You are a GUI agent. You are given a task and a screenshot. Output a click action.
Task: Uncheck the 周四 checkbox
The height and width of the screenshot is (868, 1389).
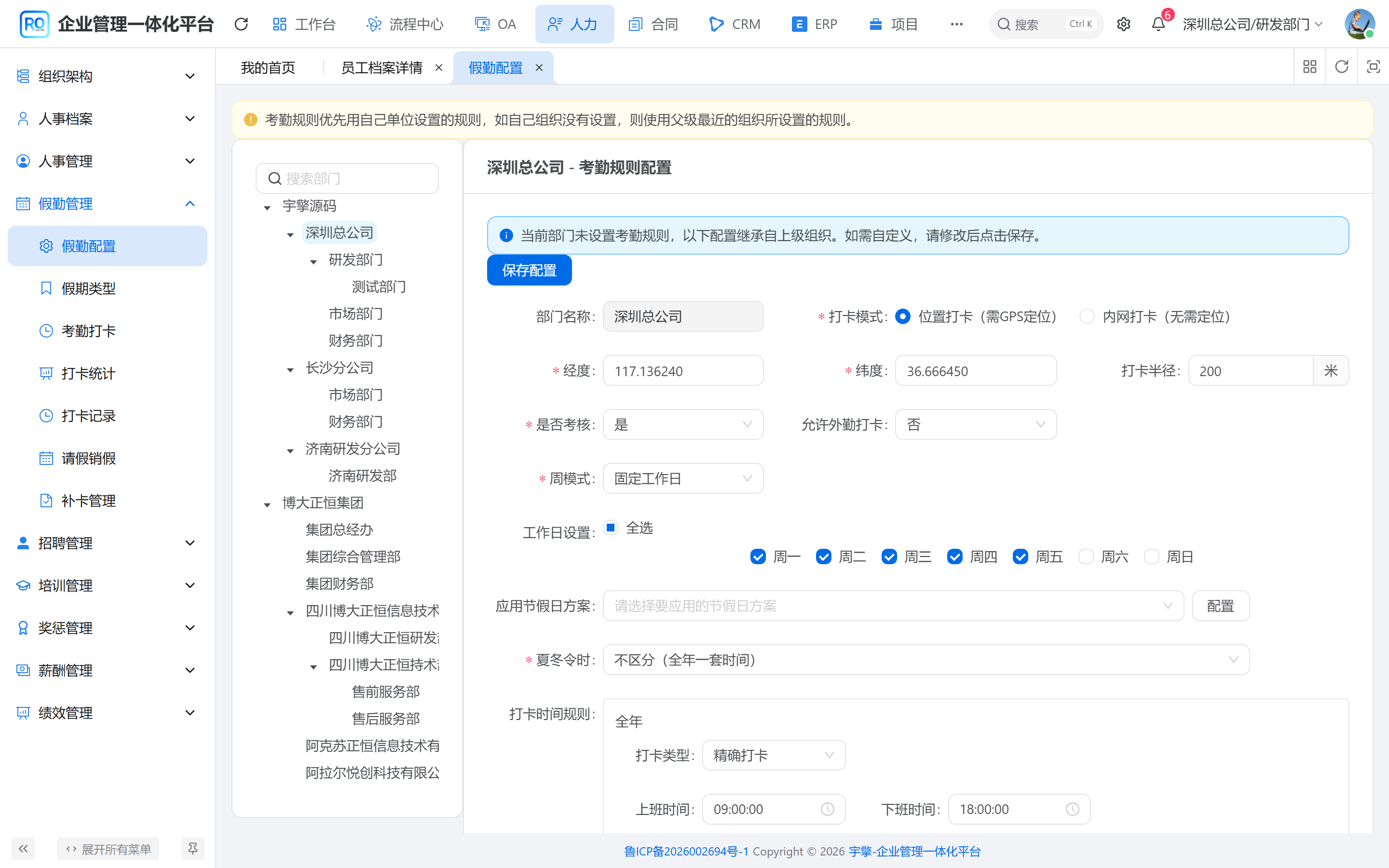pos(954,556)
